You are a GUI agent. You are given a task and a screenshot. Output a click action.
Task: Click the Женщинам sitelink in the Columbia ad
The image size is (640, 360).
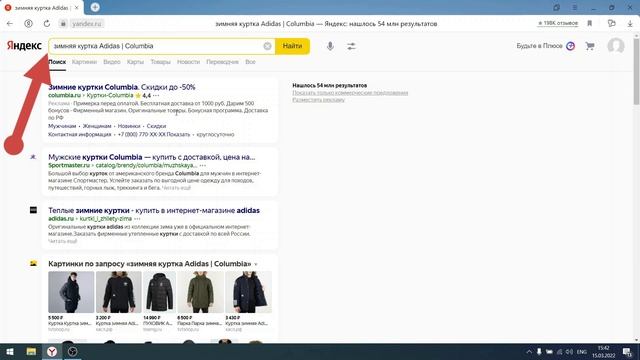point(97,126)
